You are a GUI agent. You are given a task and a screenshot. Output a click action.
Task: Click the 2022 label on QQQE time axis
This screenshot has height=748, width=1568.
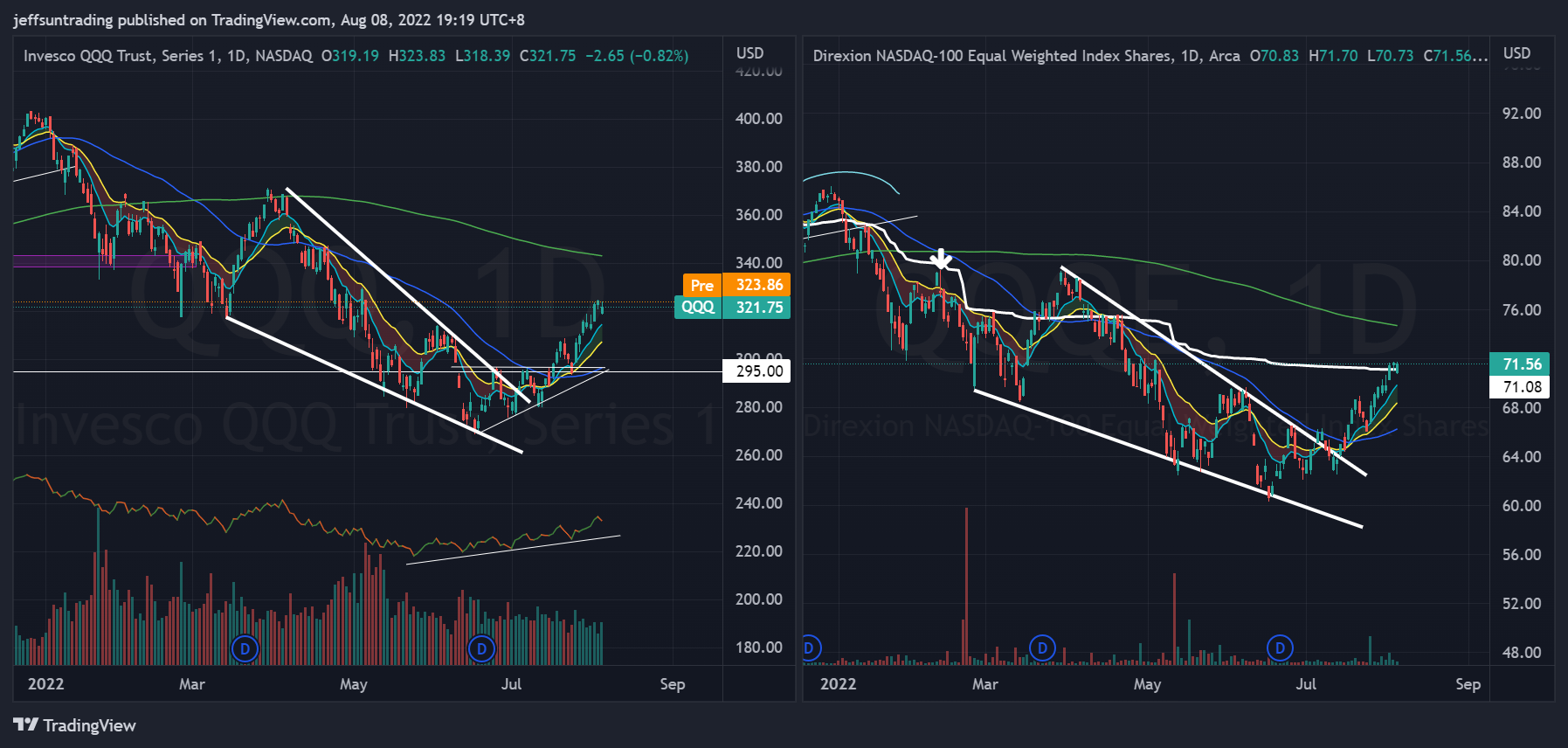pyautogui.click(x=839, y=684)
